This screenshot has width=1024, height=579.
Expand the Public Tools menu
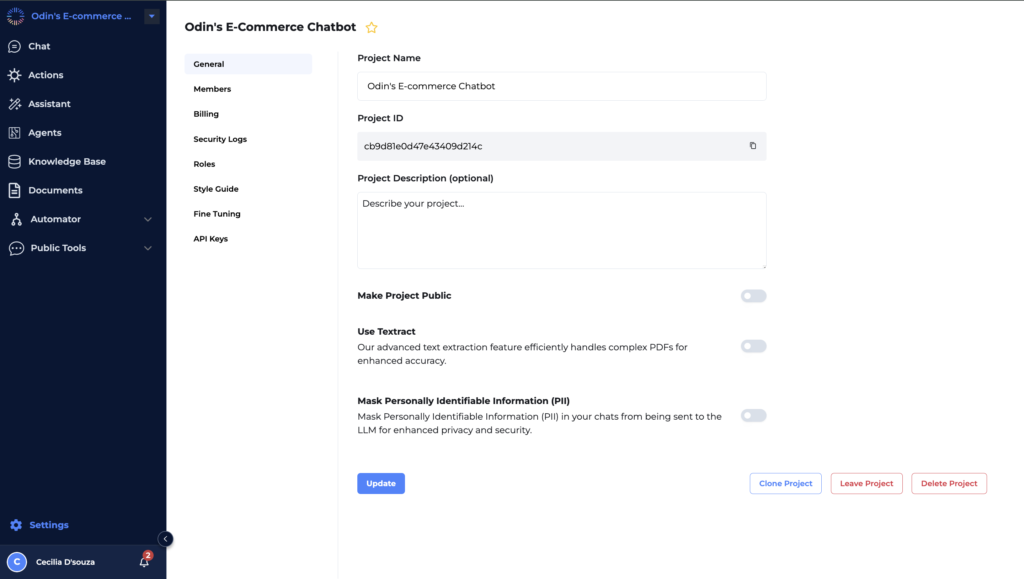148,248
